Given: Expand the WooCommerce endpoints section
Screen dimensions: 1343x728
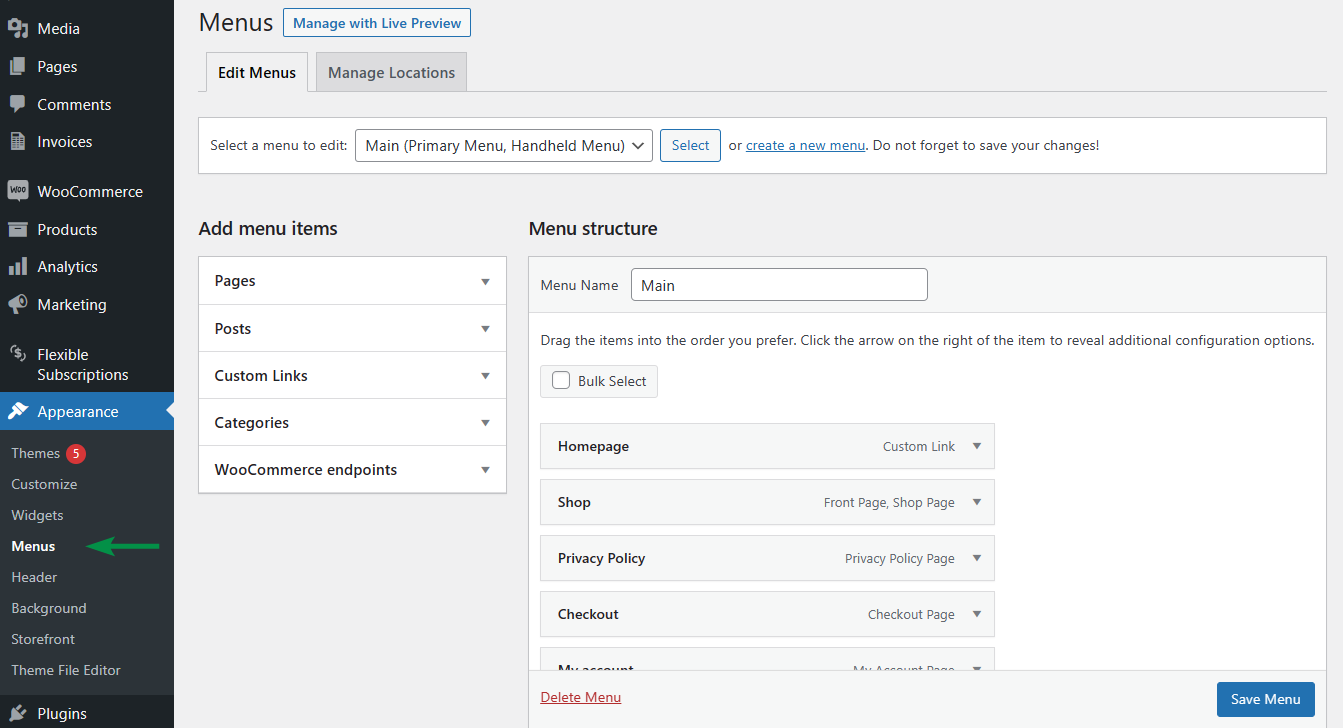Looking at the screenshot, I should pyautogui.click(x=353, y=469).
